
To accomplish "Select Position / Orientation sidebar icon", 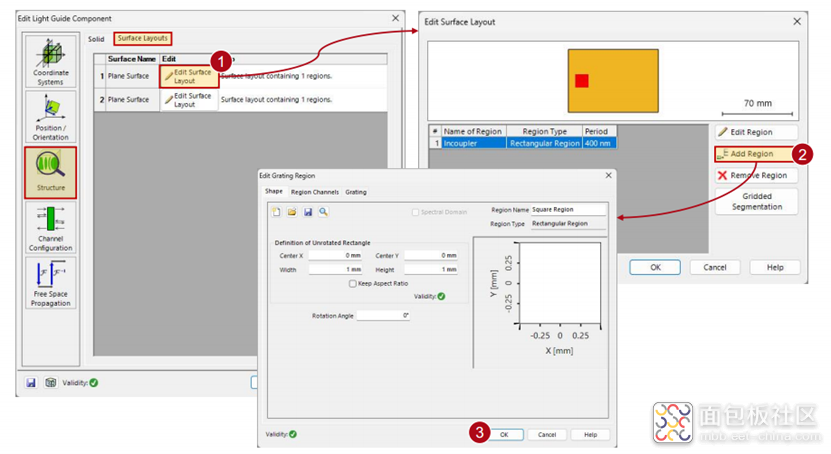I will (51, 117).
